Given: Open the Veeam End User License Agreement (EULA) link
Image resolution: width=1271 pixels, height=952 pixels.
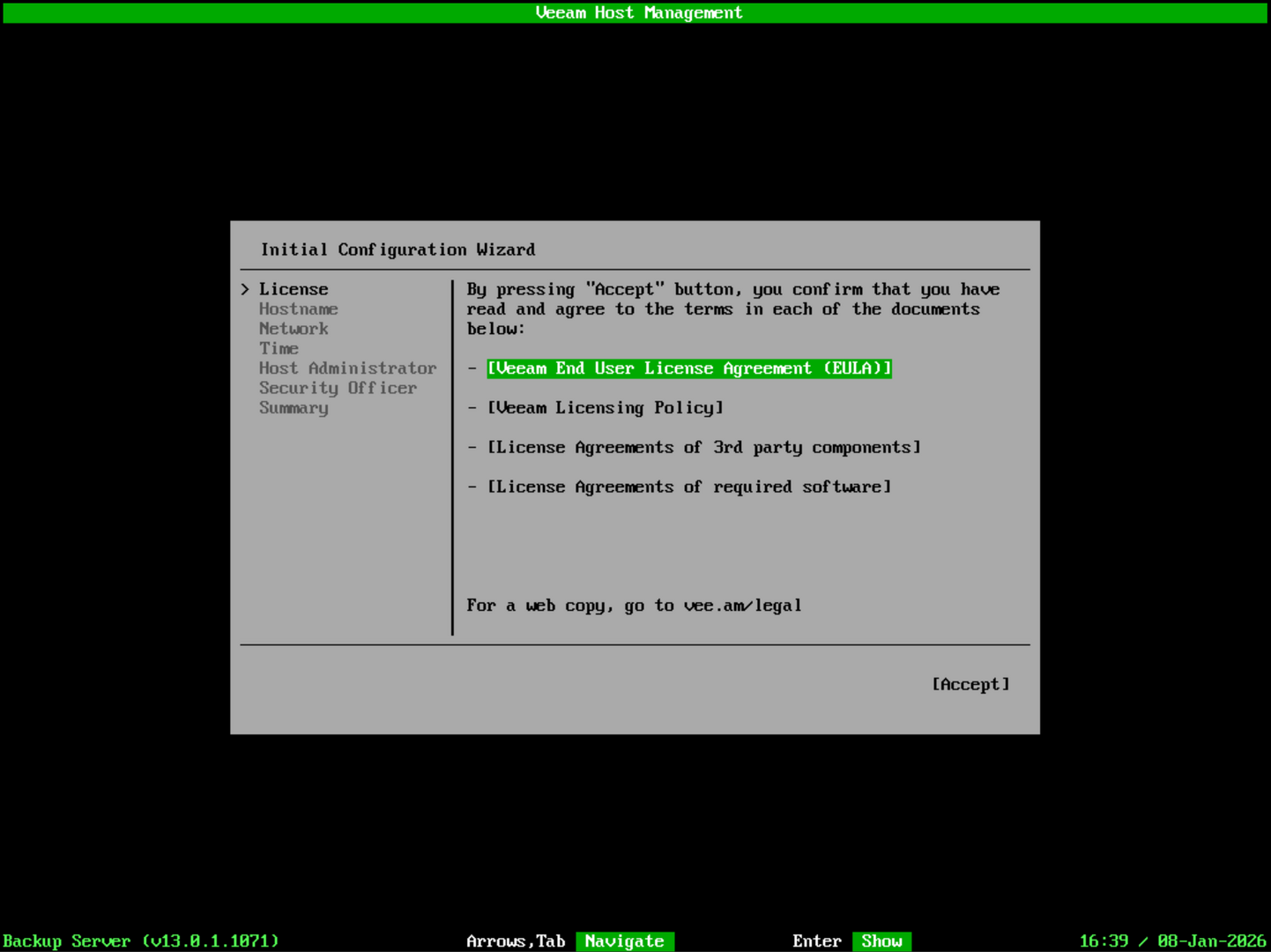Looking at the screenshot, I should pyautogui.click(x=689, y=368).
